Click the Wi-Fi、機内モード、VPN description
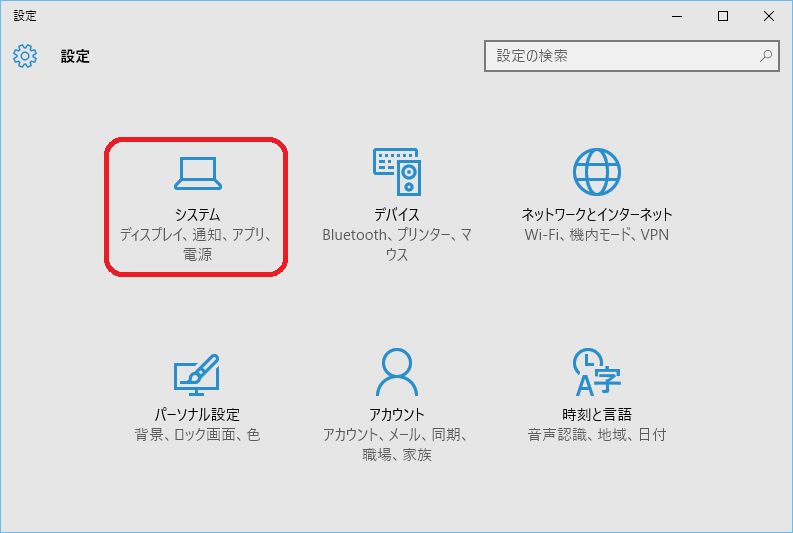793x533 pixels. point(597,235)
